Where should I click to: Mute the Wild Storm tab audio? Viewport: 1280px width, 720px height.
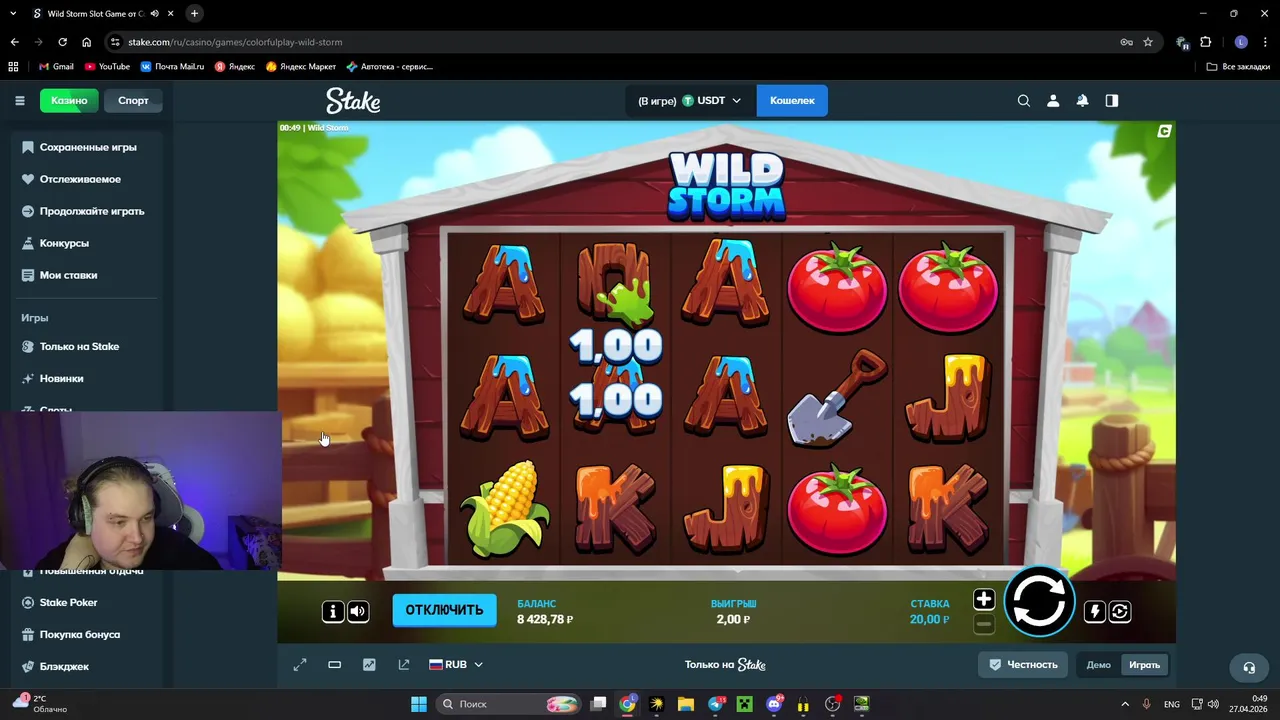coord(154,14)
